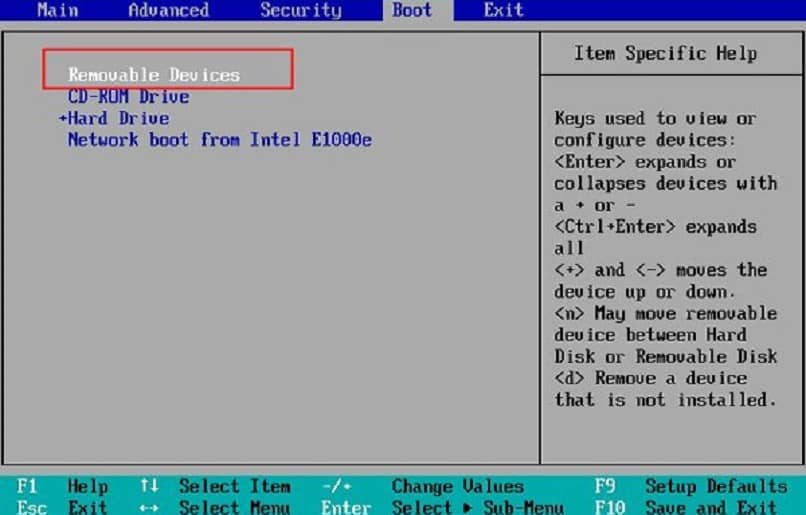Screen dimensions: 806x515
Task: Select the Boot tab
Action: [412, 10]
